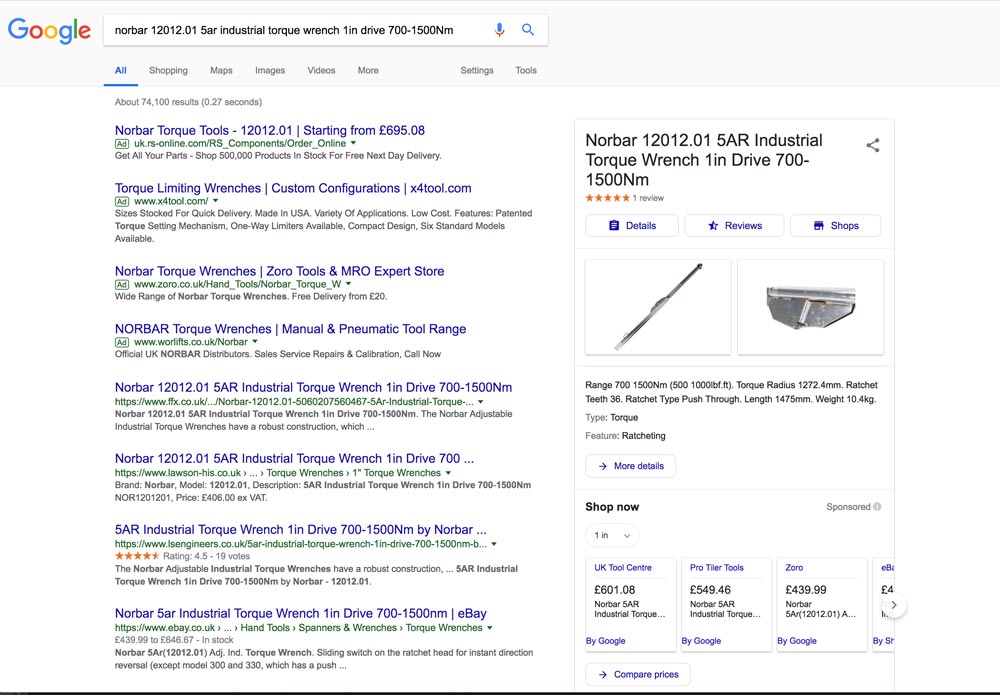
Task: Expand ebay.co.uk result dropdown arrow
Action: [x=490, y=628]
